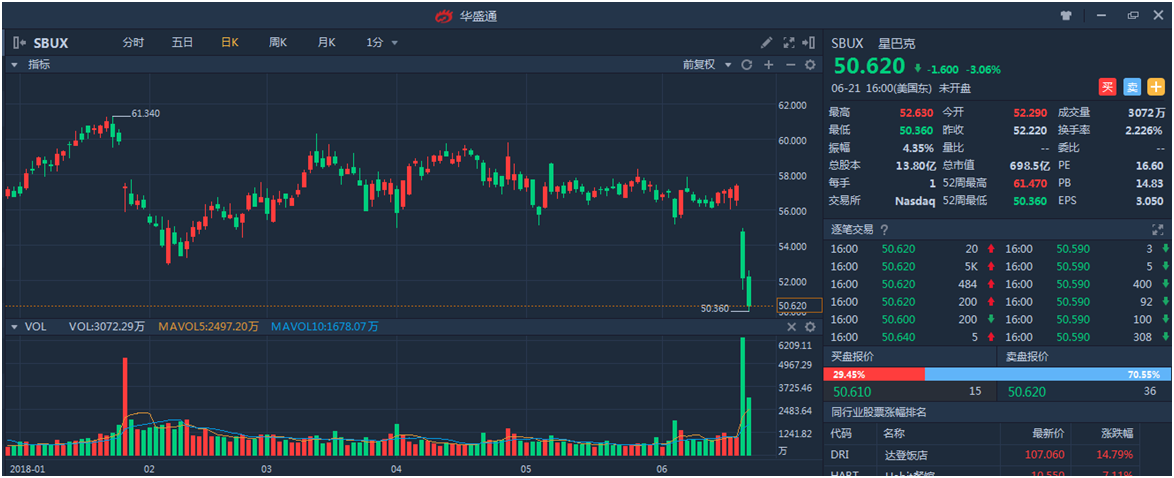Open the pencil drawing tool

tap(767, 43)
